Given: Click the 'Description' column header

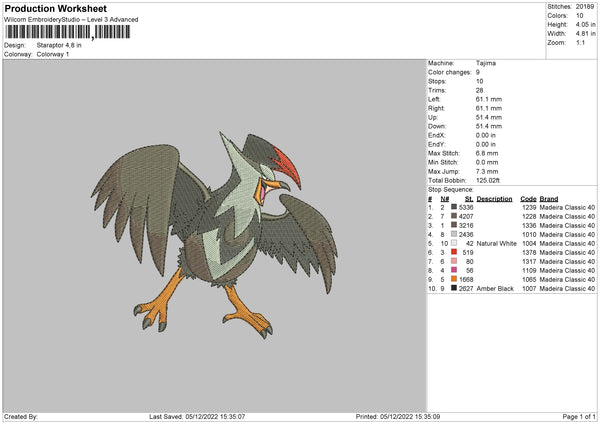Looking at the screenshot, I should pyautogui.click(x=494, y=199).
